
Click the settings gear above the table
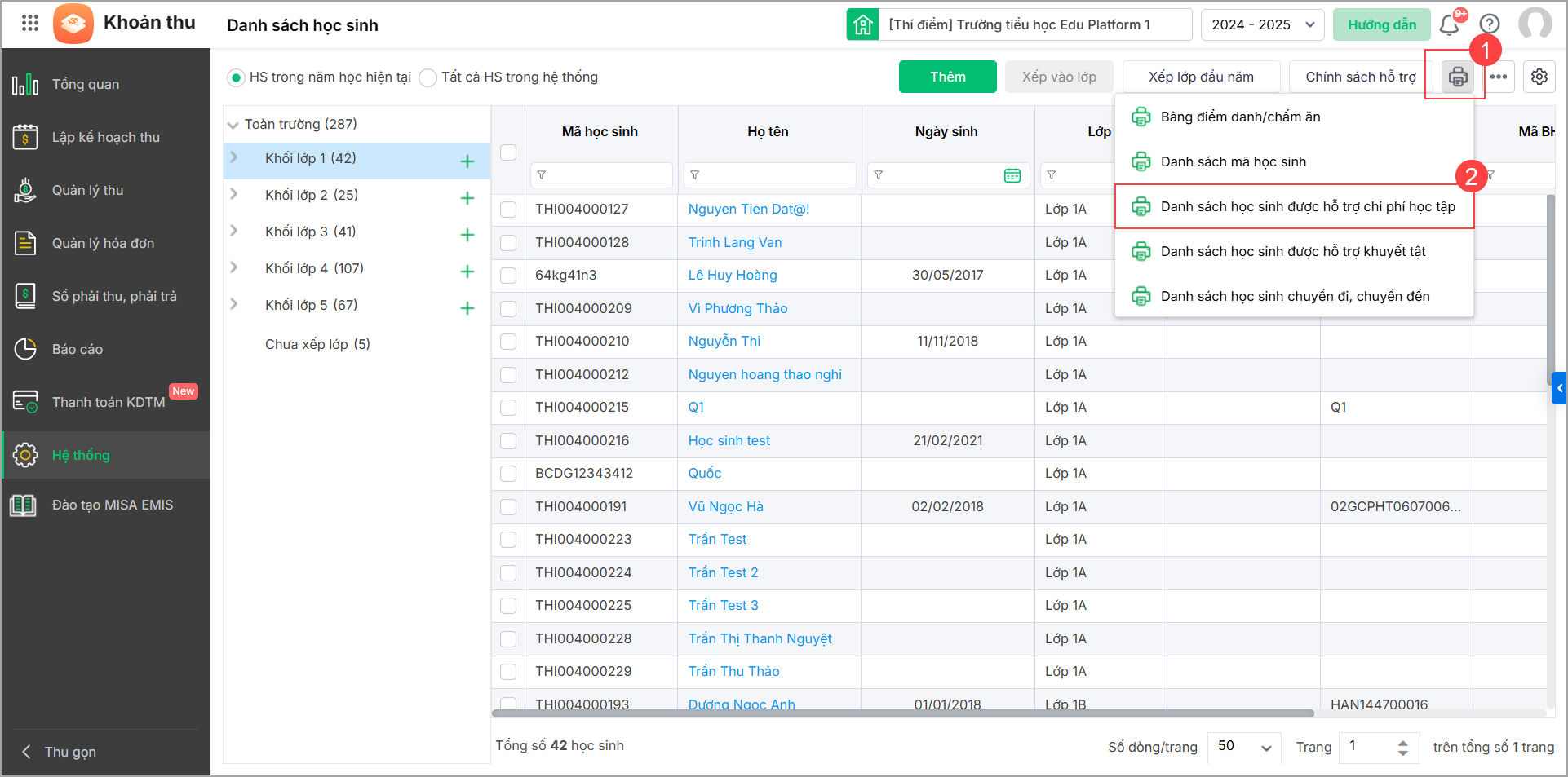pos(1539,77)
